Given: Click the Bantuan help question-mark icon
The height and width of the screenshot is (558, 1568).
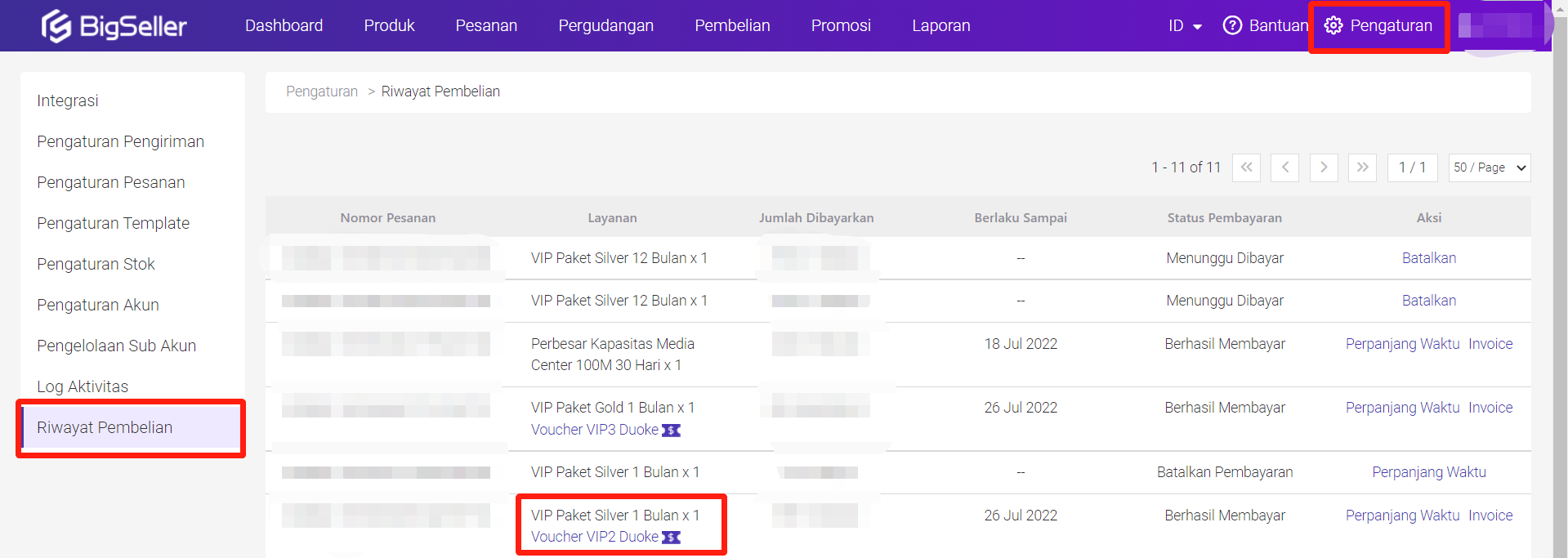Looking at the screenshot, I should [x=1232, y=25].
